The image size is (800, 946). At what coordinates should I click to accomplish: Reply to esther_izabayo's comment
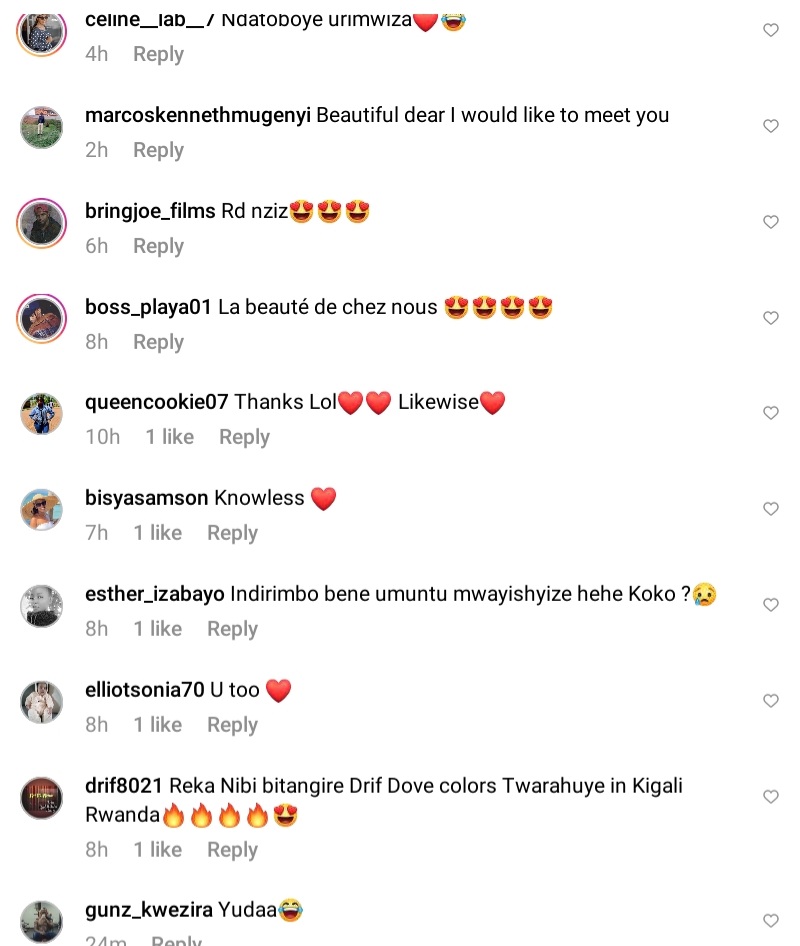click(232, 629)
